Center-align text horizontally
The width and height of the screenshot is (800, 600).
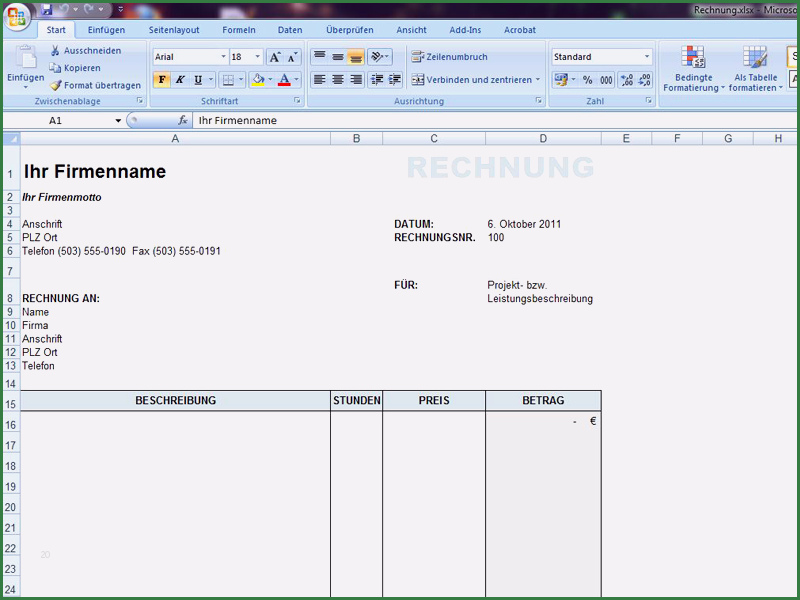(338, 80)
